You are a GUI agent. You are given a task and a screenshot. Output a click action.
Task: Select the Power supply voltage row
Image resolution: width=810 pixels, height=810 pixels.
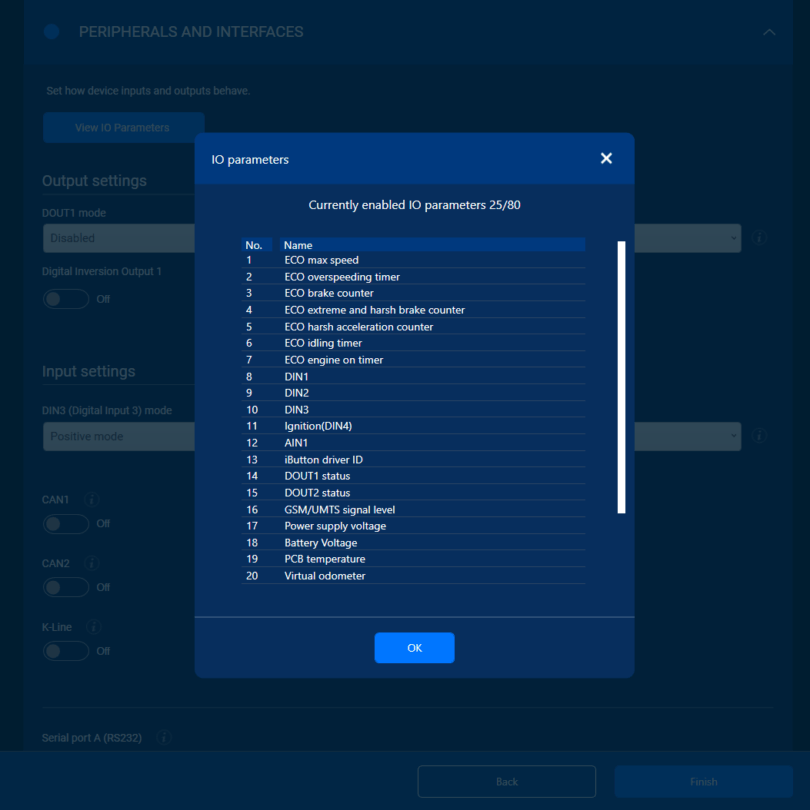point(413,526)
